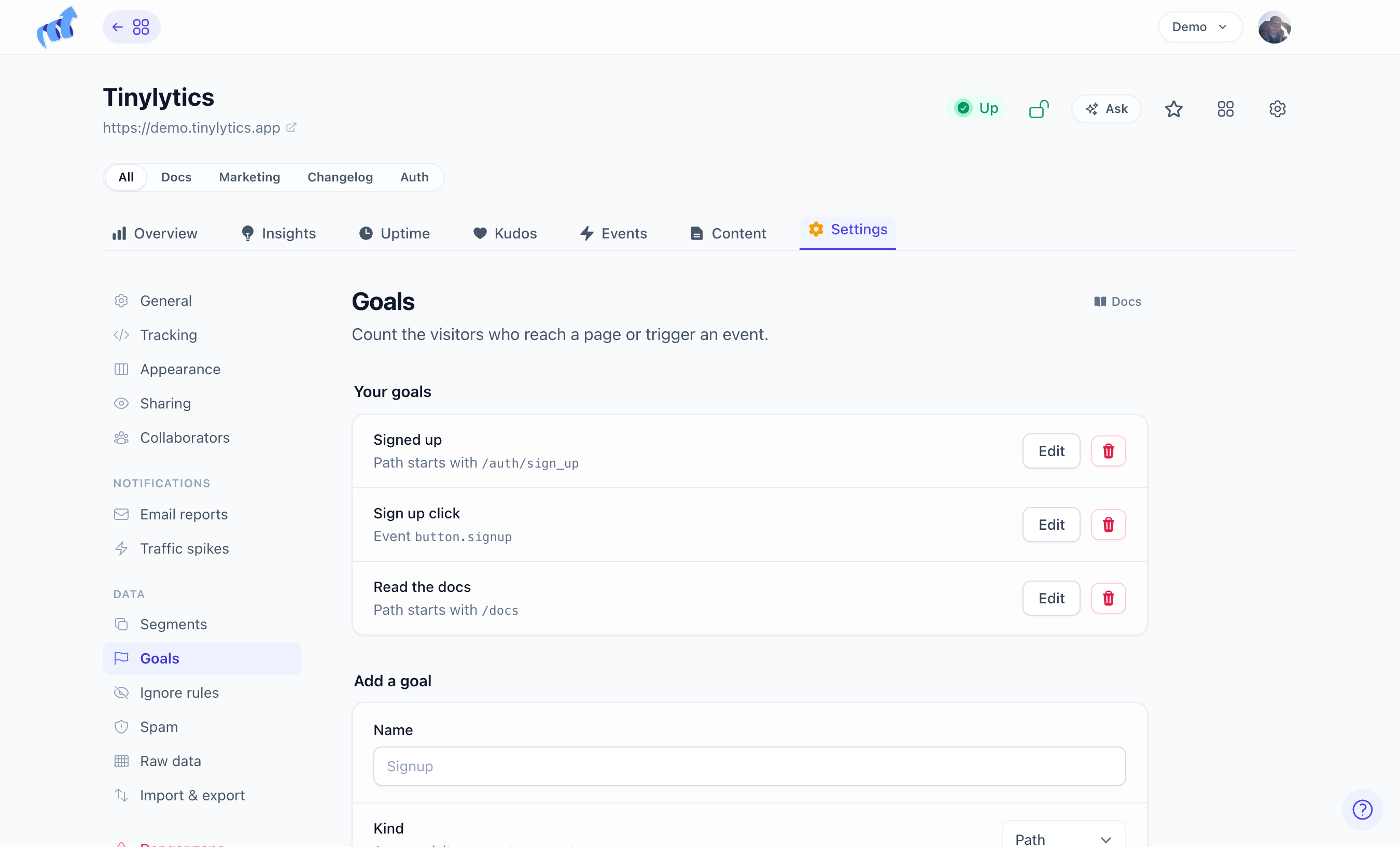This screenshot has height=847, width=1400.
Task: Open the demo.tinylytics.app external link
Action: (200, 128)
